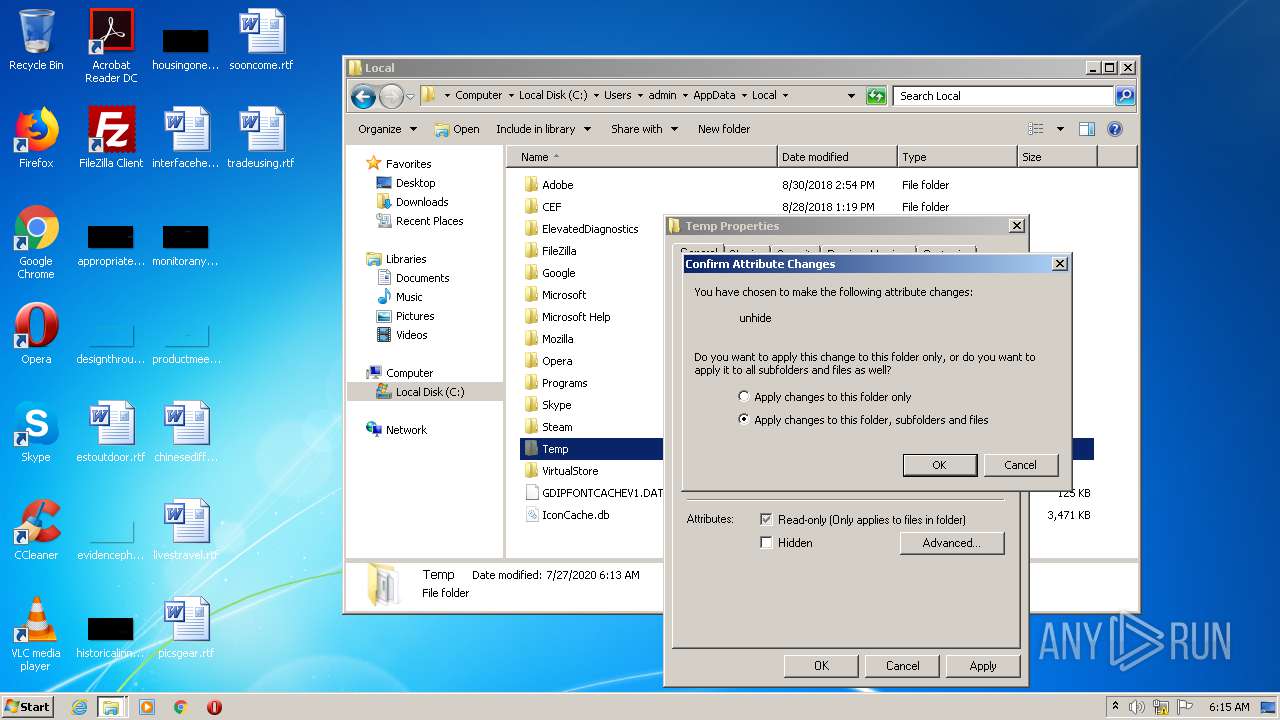
Task: Select Pictures library in navigation pane
Action: coord(414,316)
